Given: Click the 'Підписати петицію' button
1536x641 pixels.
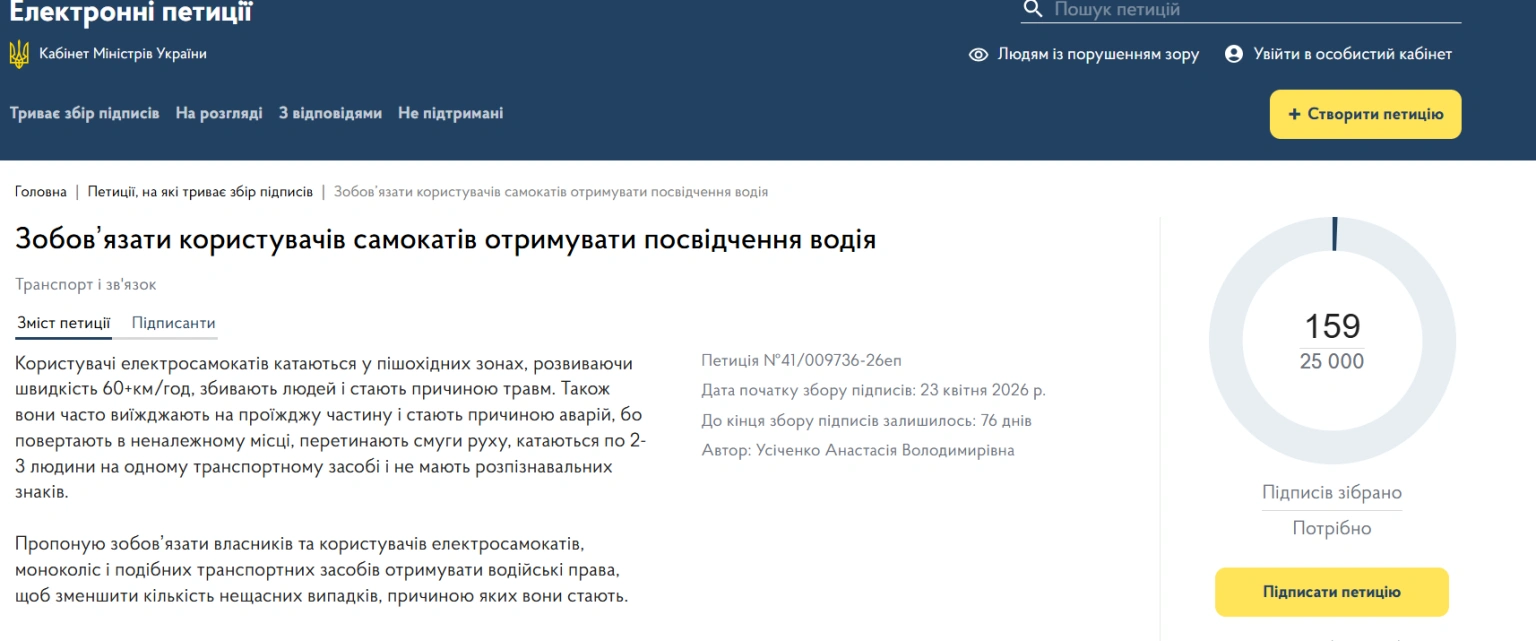Looking at the screenshot, I should tap(1332, 592).
